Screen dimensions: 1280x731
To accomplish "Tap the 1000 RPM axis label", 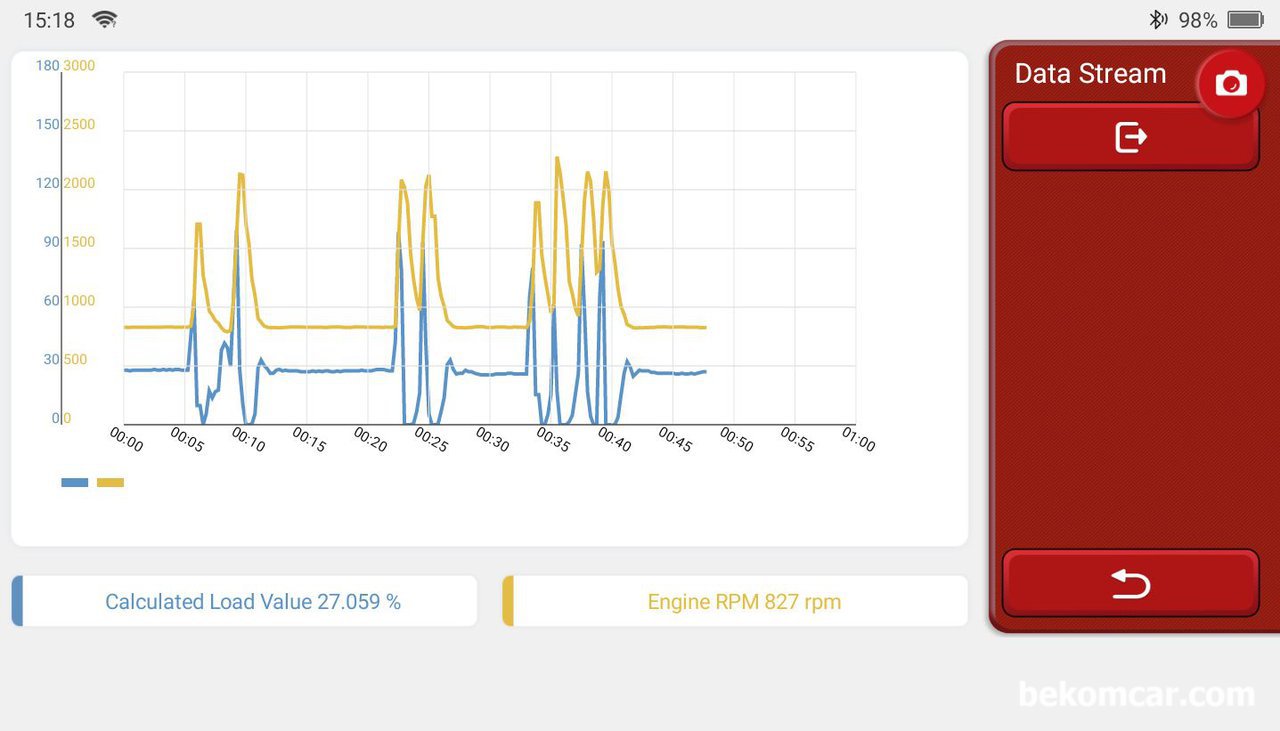I will tap(79, 301).
